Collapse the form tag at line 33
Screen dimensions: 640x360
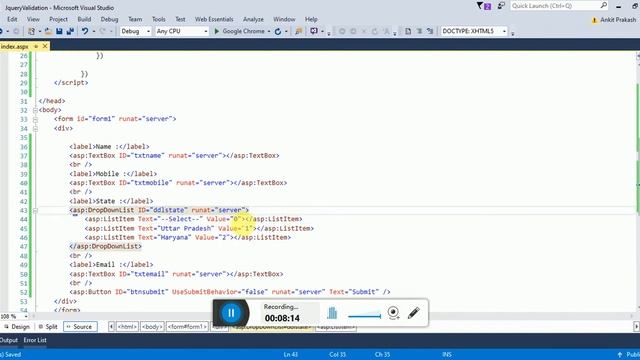(x=35, y=120)
